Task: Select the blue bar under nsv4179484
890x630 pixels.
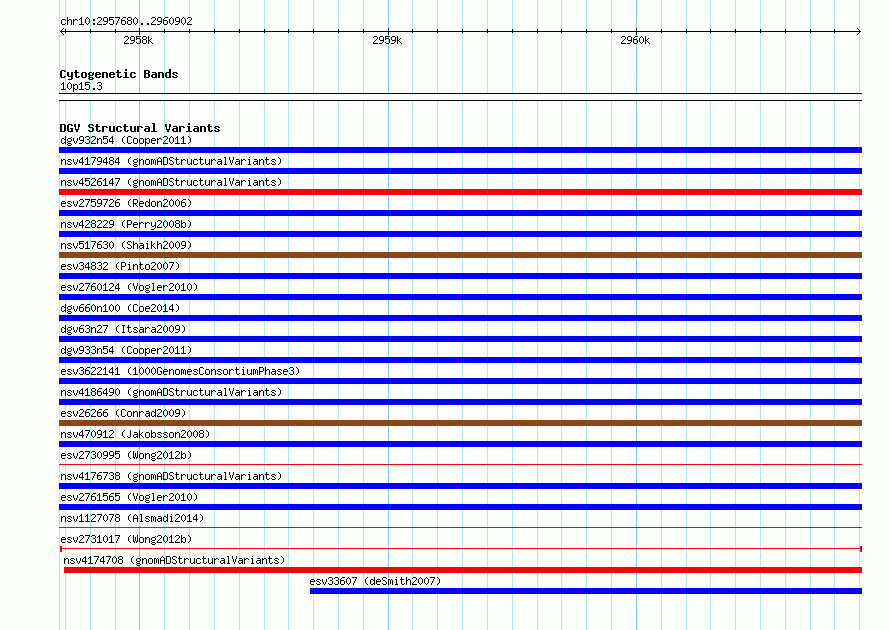Action: click(x=460, y=171)
